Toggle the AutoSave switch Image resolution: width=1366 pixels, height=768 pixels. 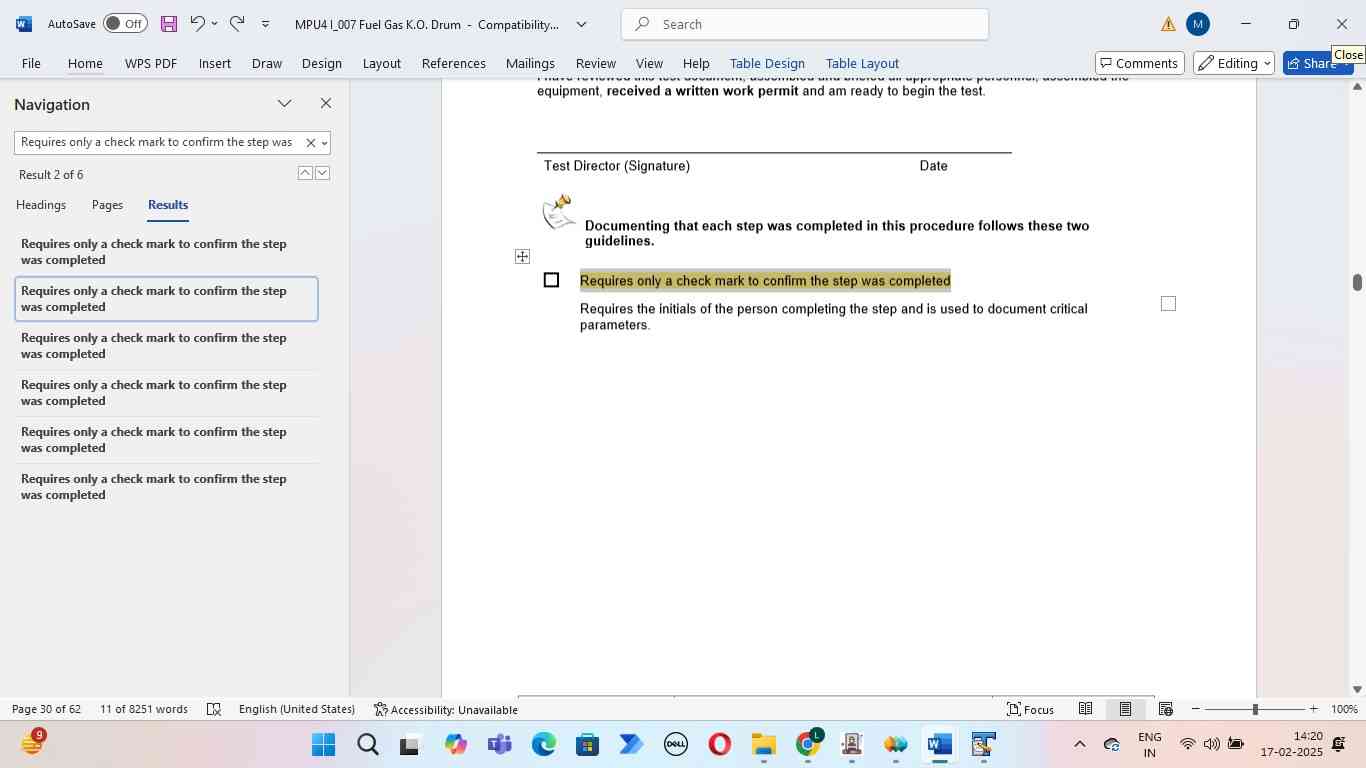coord(125,24)
